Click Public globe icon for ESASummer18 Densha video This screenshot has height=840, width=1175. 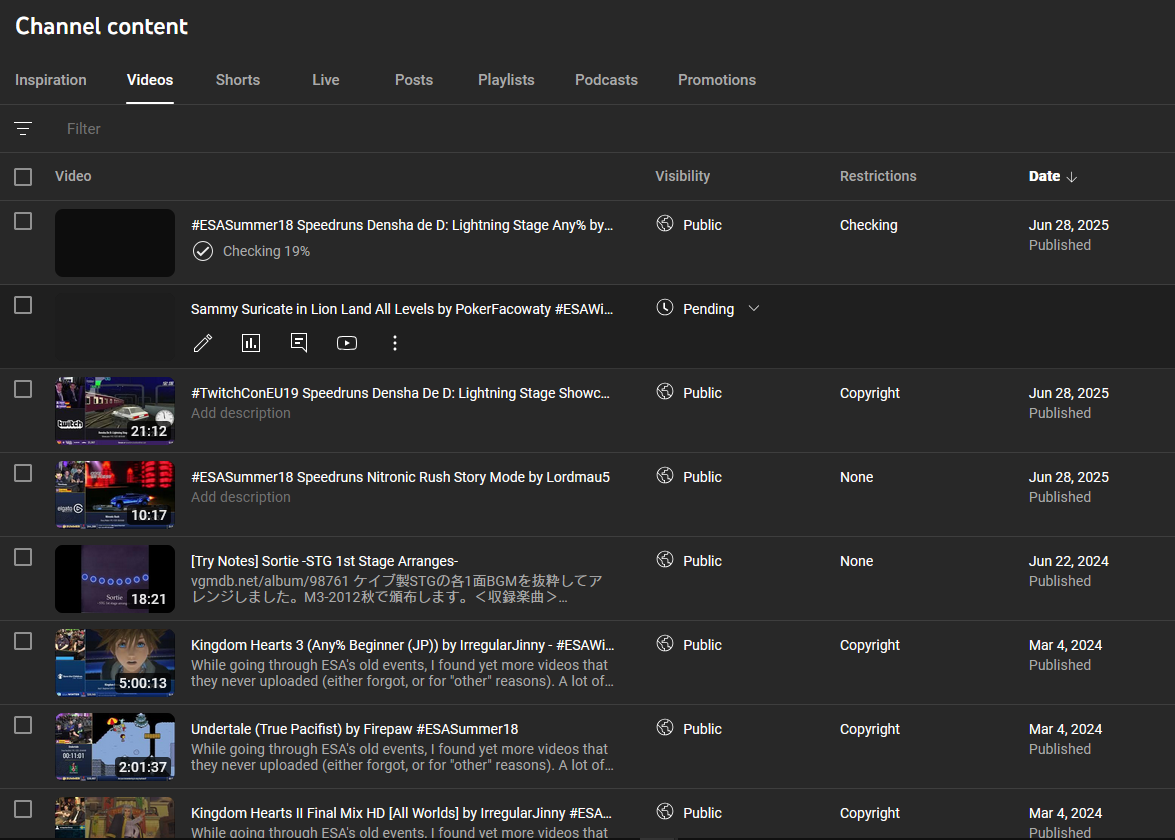(x=665, y=223)
